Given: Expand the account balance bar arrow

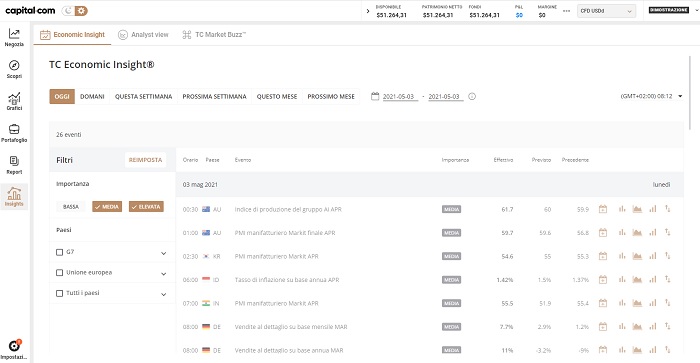Looking at the screenshot, I should coord(368,11).
